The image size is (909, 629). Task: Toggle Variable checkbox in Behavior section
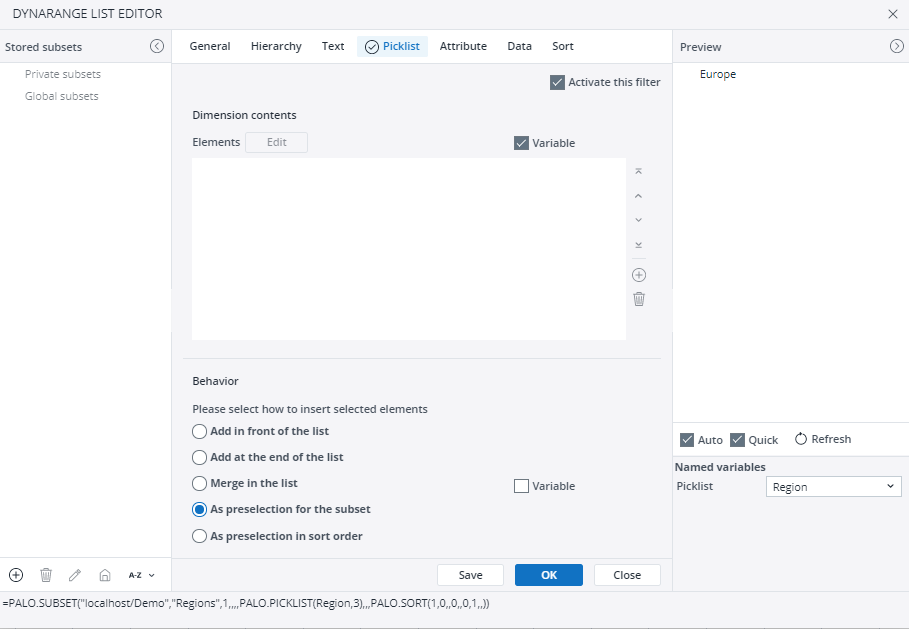tap(521, 486)
